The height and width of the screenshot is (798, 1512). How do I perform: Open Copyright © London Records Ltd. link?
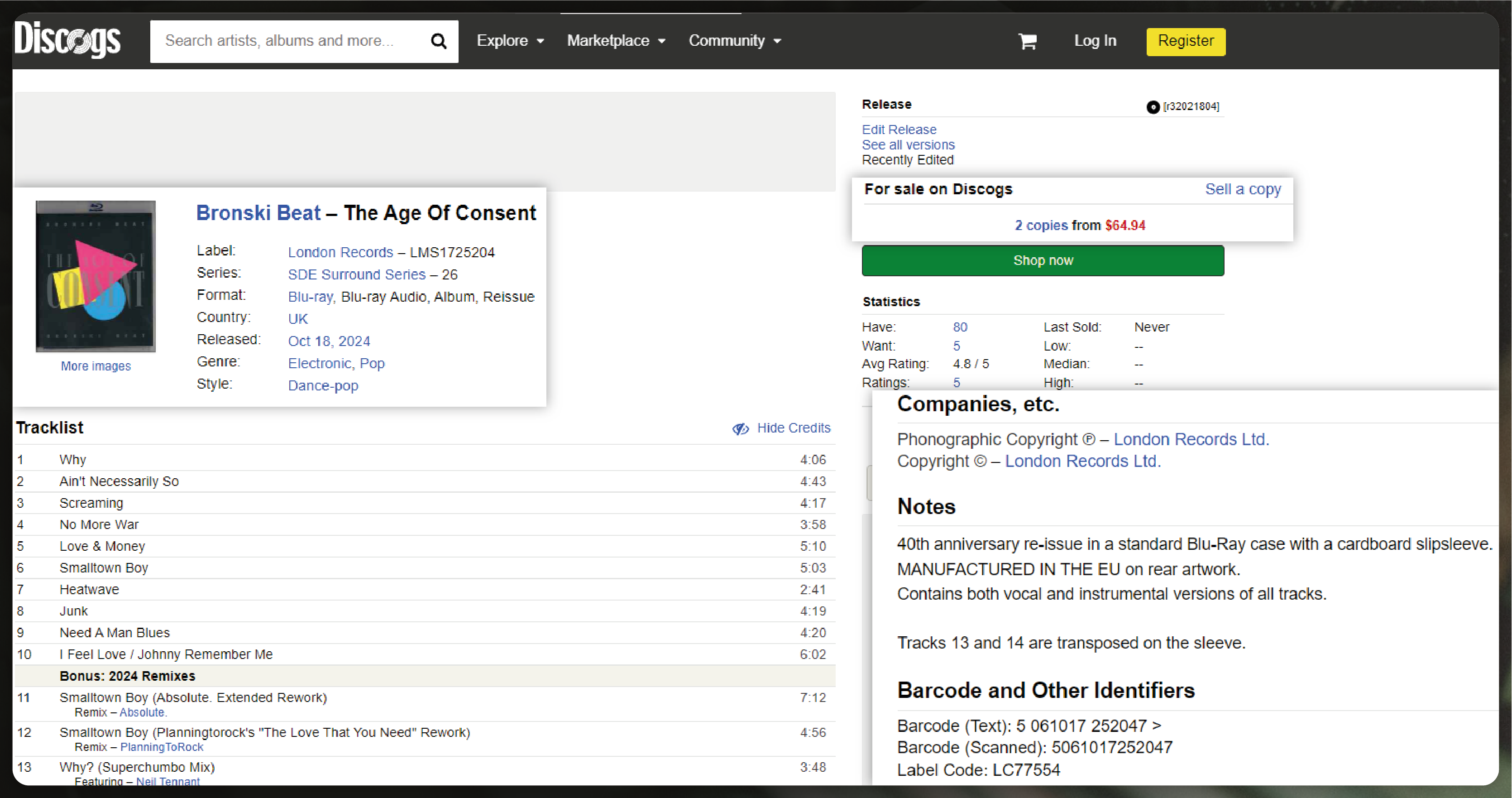click(x=1082, y=461)
